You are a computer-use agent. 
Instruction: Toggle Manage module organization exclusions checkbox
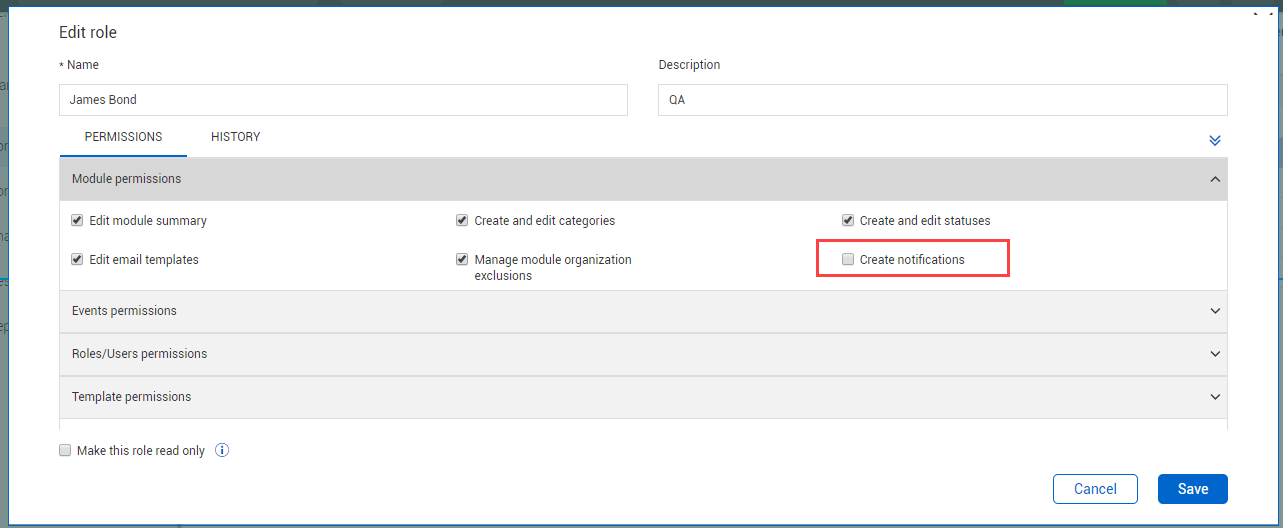(x=462, y=259)
